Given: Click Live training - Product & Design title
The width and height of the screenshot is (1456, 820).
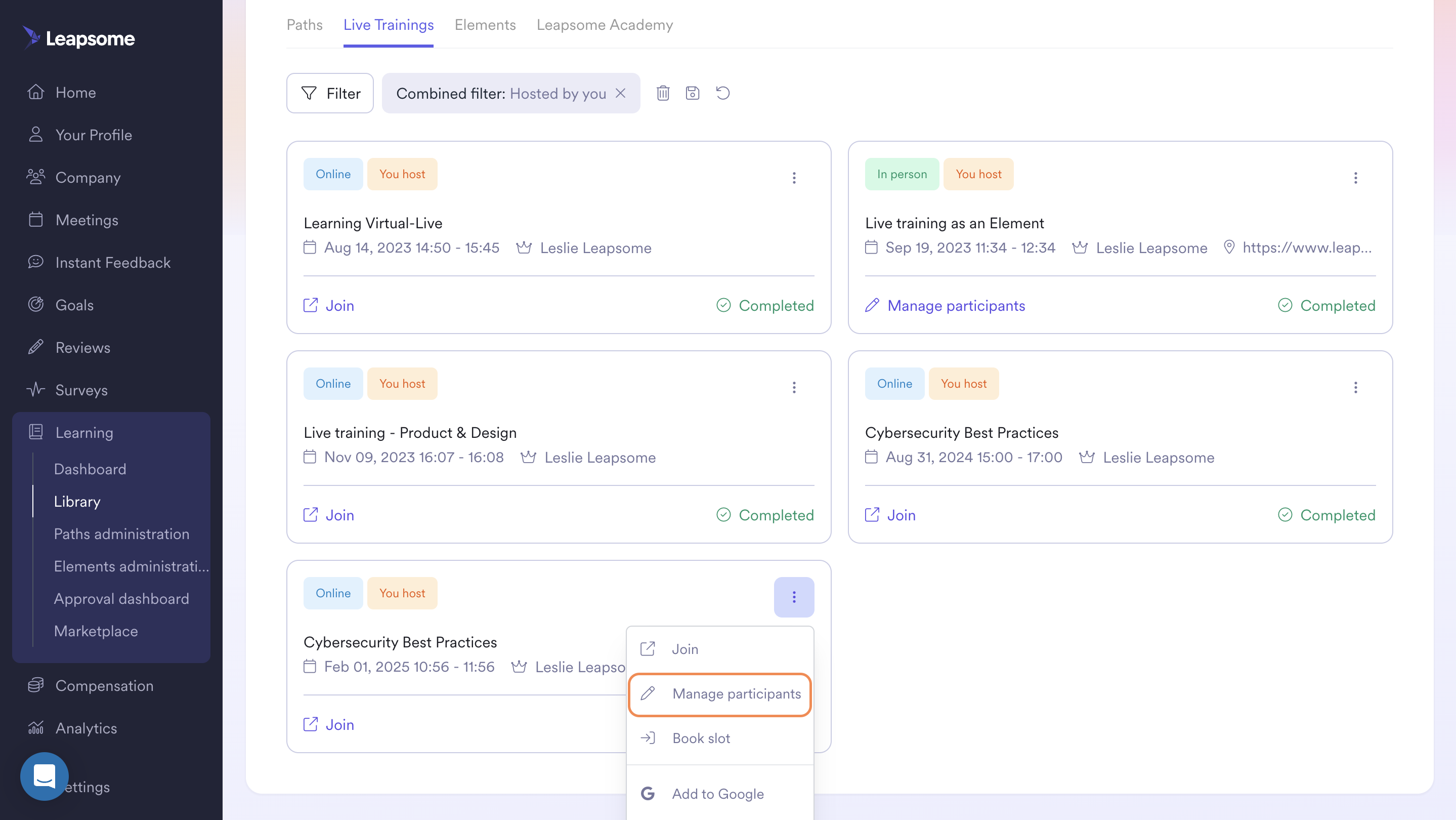Looking at the screenshot, I should 410,432.
